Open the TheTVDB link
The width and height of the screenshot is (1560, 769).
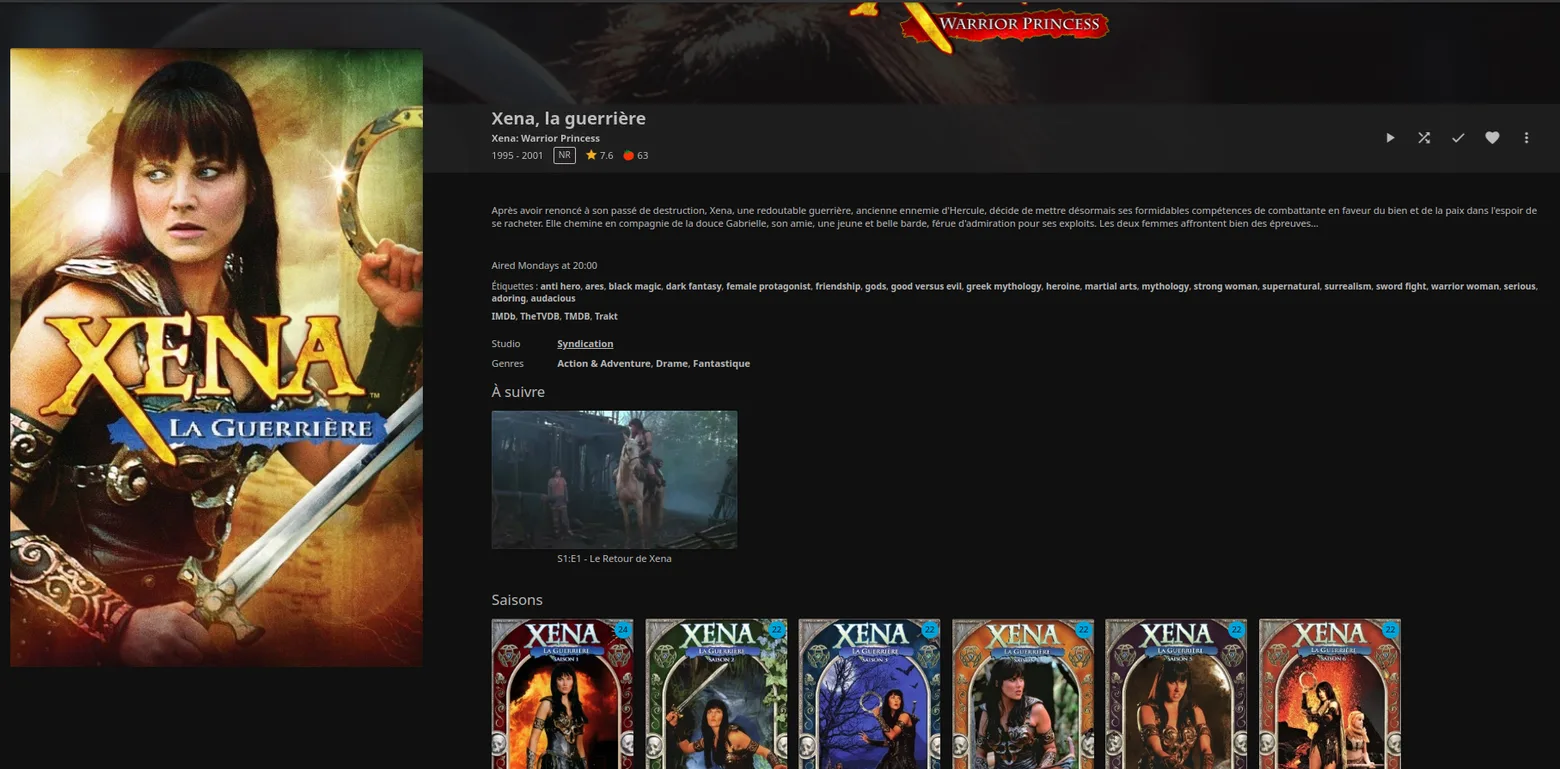point(539,316)
